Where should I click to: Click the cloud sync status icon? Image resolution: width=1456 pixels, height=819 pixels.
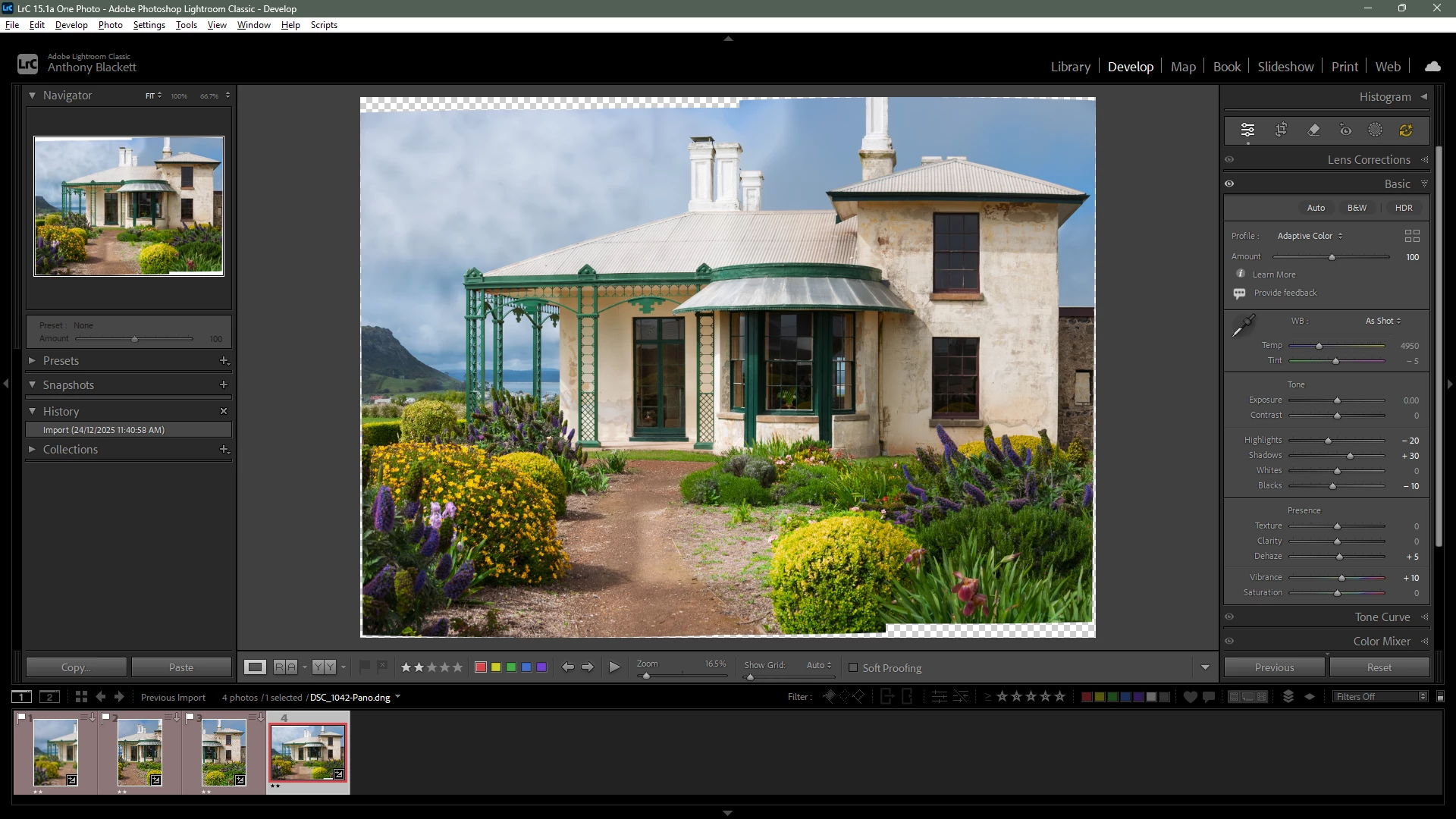(x=1432, y=67)
